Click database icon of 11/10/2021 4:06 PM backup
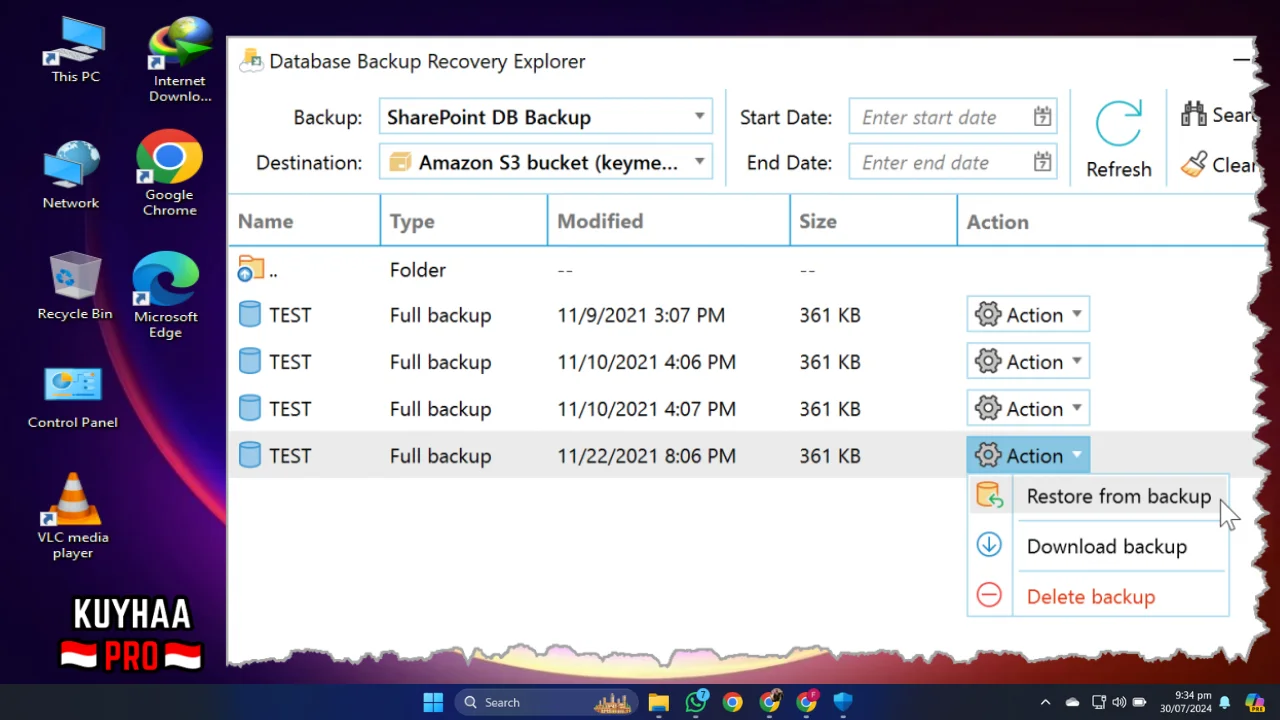Viewport: 1280px width, 720px height. click(x=250, y=361)
